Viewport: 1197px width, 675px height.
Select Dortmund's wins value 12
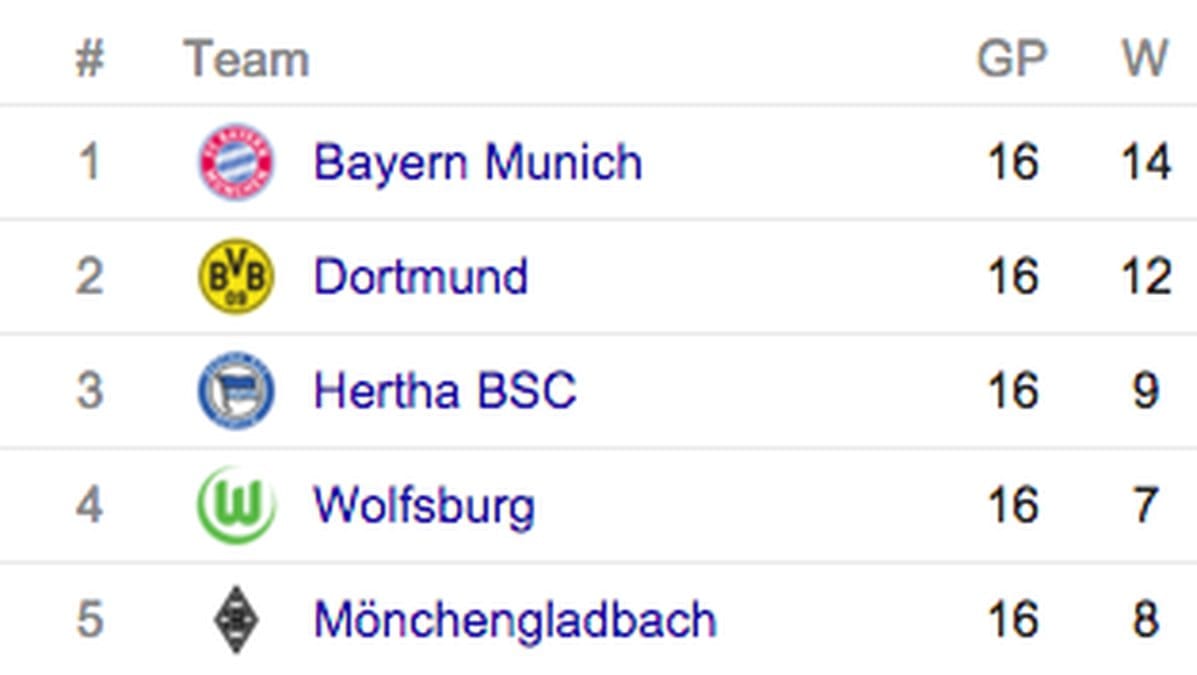click(1145, 276)
